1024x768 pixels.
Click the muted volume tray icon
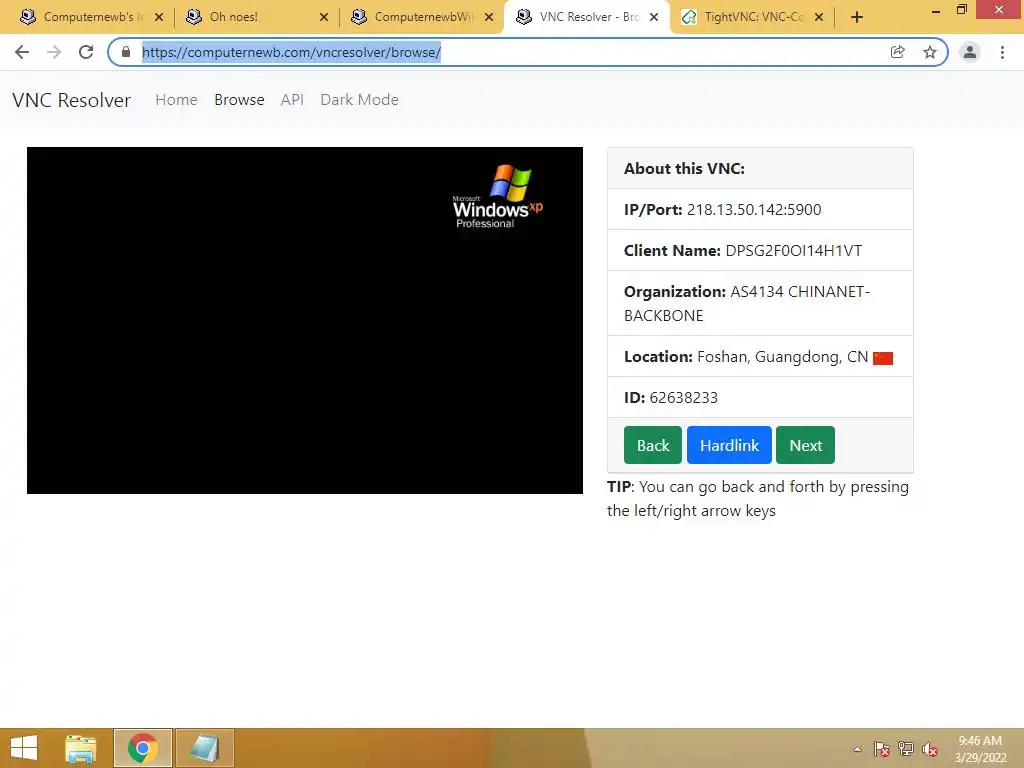930,749
